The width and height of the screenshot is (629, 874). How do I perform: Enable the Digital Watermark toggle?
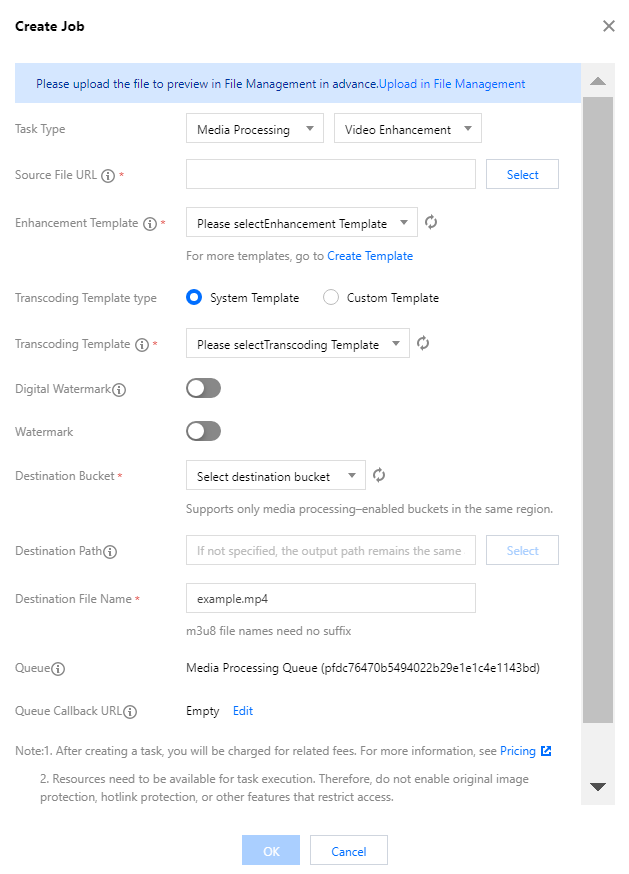coord(203,389)
